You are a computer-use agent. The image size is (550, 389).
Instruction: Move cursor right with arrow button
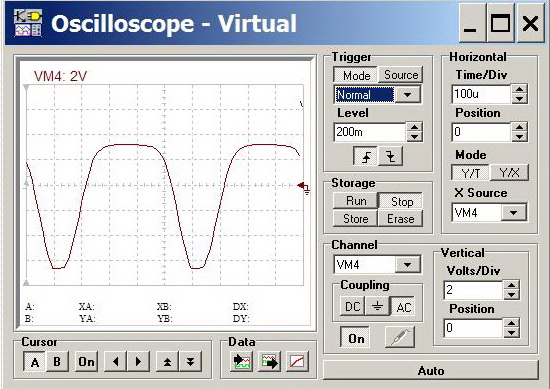(138, 361)
